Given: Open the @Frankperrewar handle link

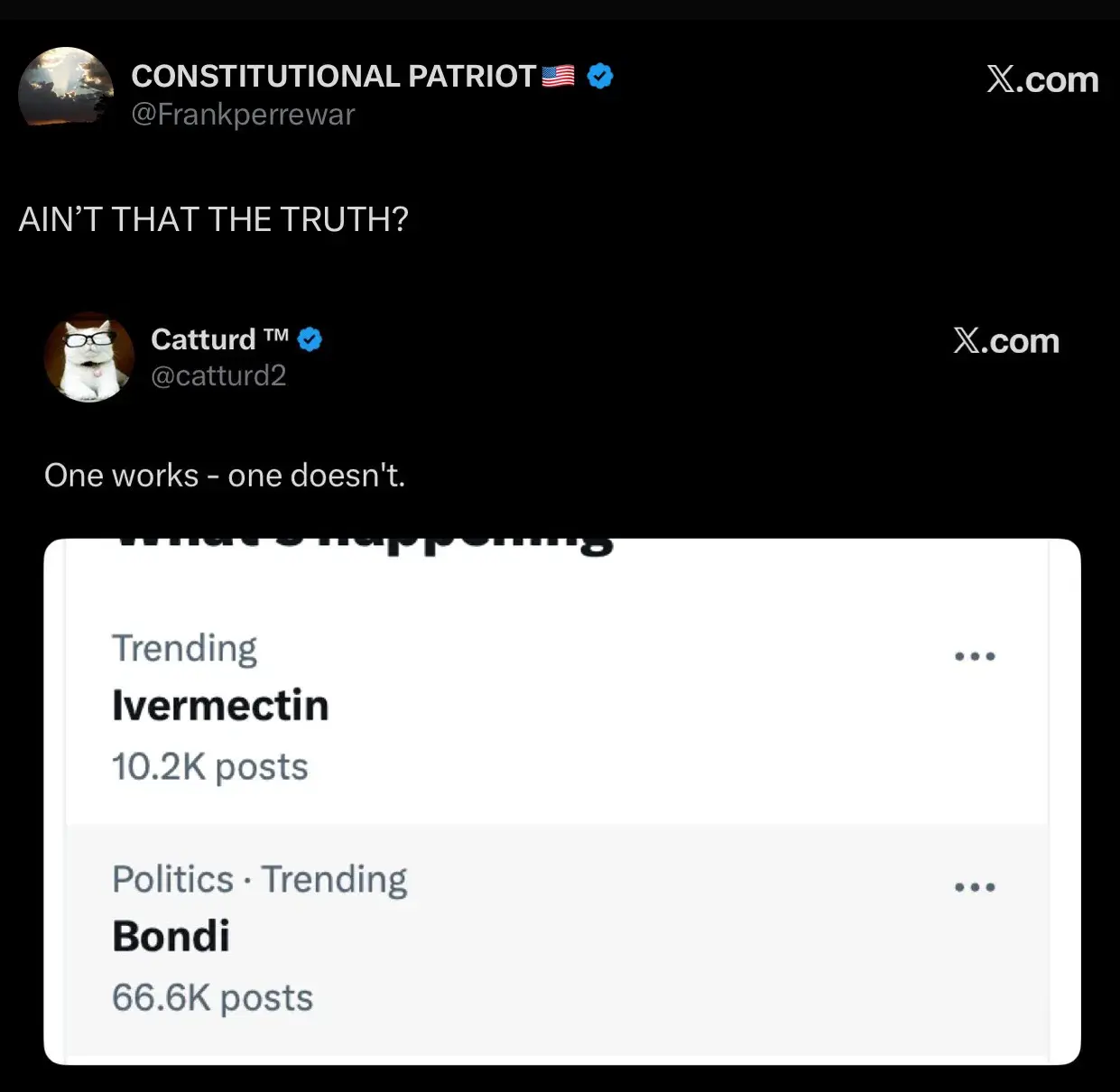Looking at the screenshot, I should (244, 115).
